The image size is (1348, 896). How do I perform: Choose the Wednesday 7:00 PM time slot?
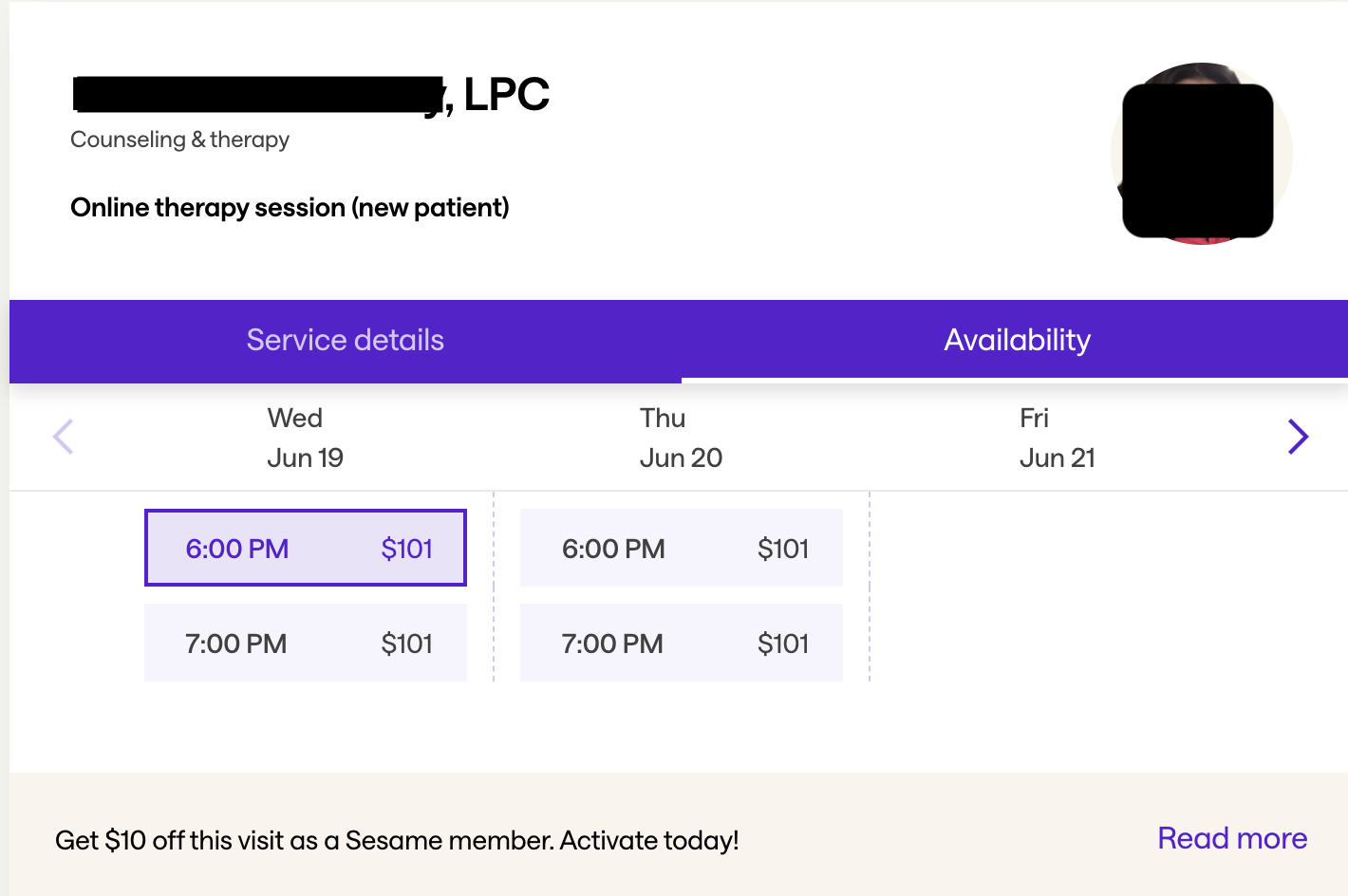point(305,643)
